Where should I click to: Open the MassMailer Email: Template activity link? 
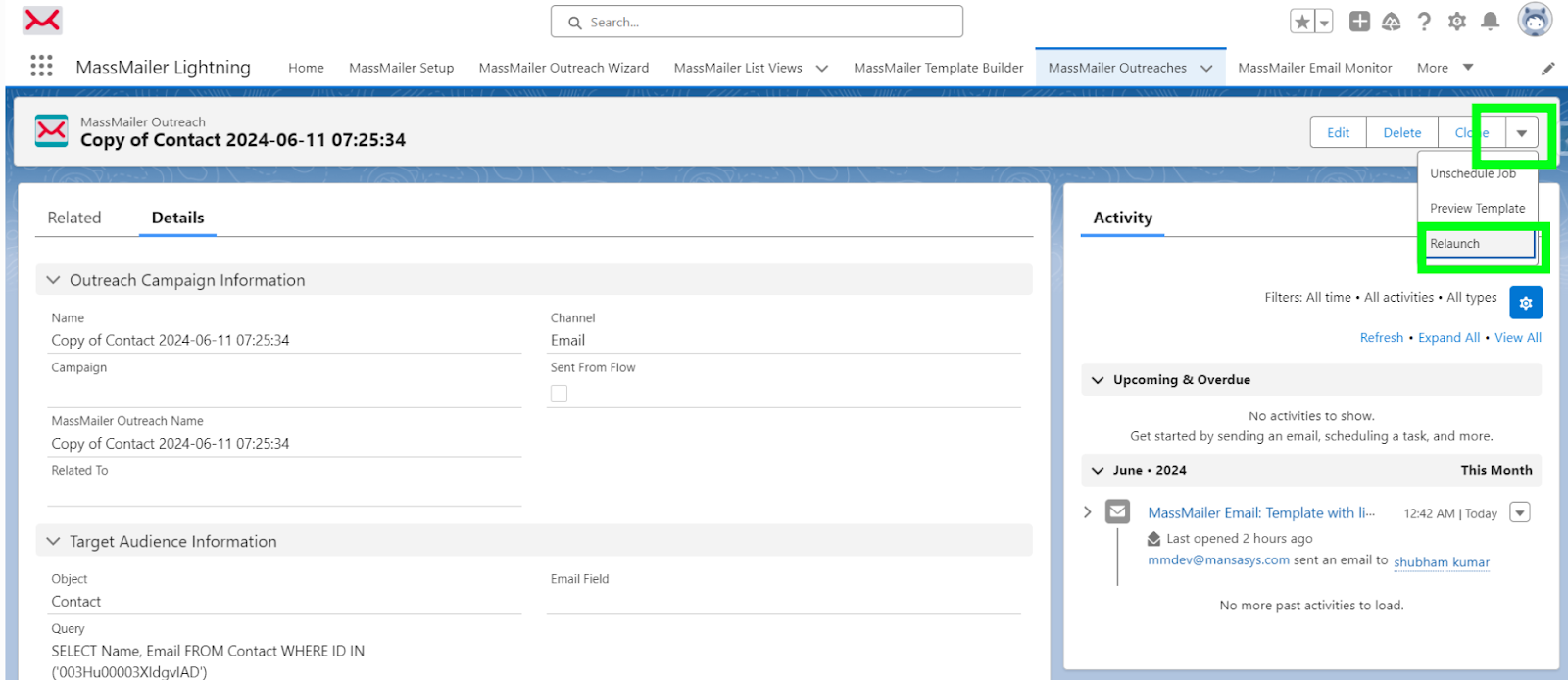(x=1261, y=512)
